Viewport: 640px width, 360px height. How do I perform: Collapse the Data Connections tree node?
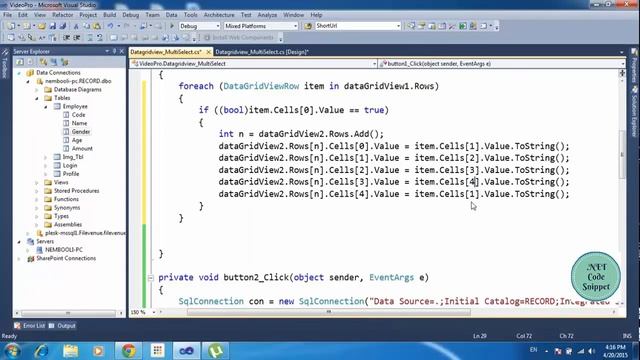(x=19, y=73)
